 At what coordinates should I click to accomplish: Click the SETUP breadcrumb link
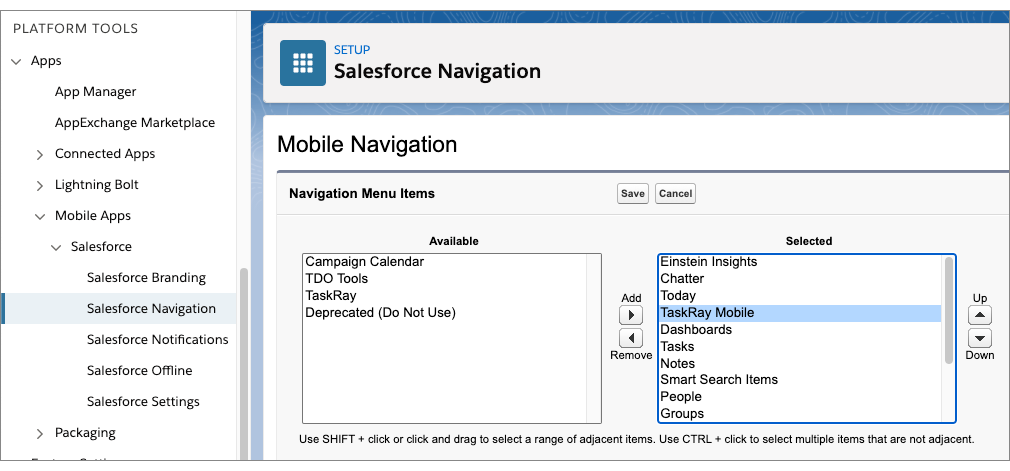click(x=352, y=50)
